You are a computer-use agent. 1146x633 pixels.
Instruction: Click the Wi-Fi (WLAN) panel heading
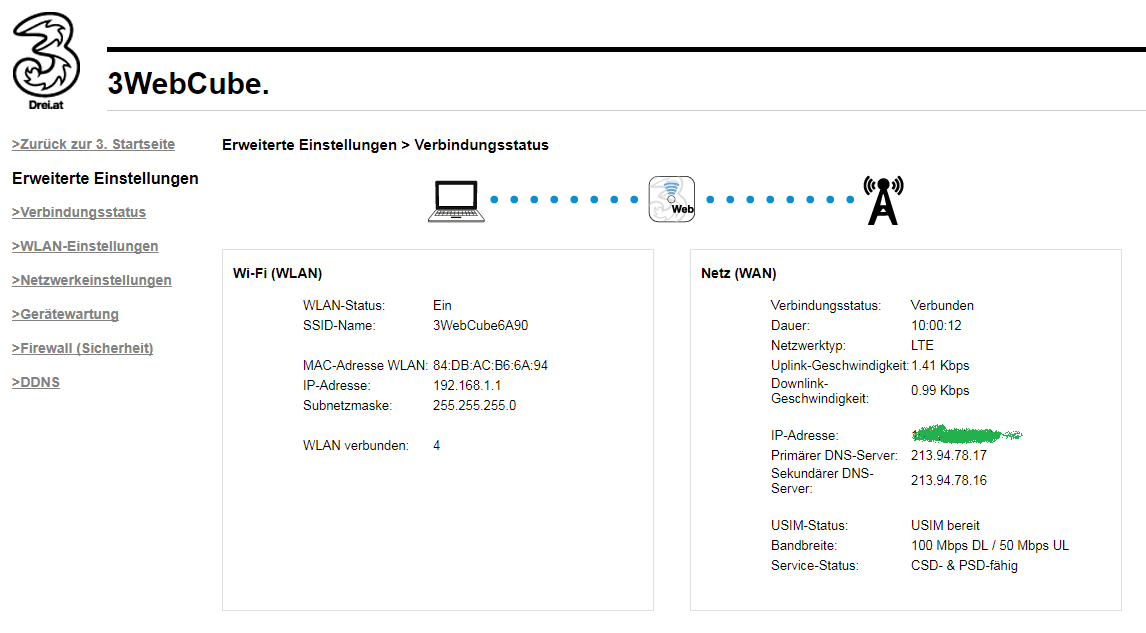tap(278, 273)
